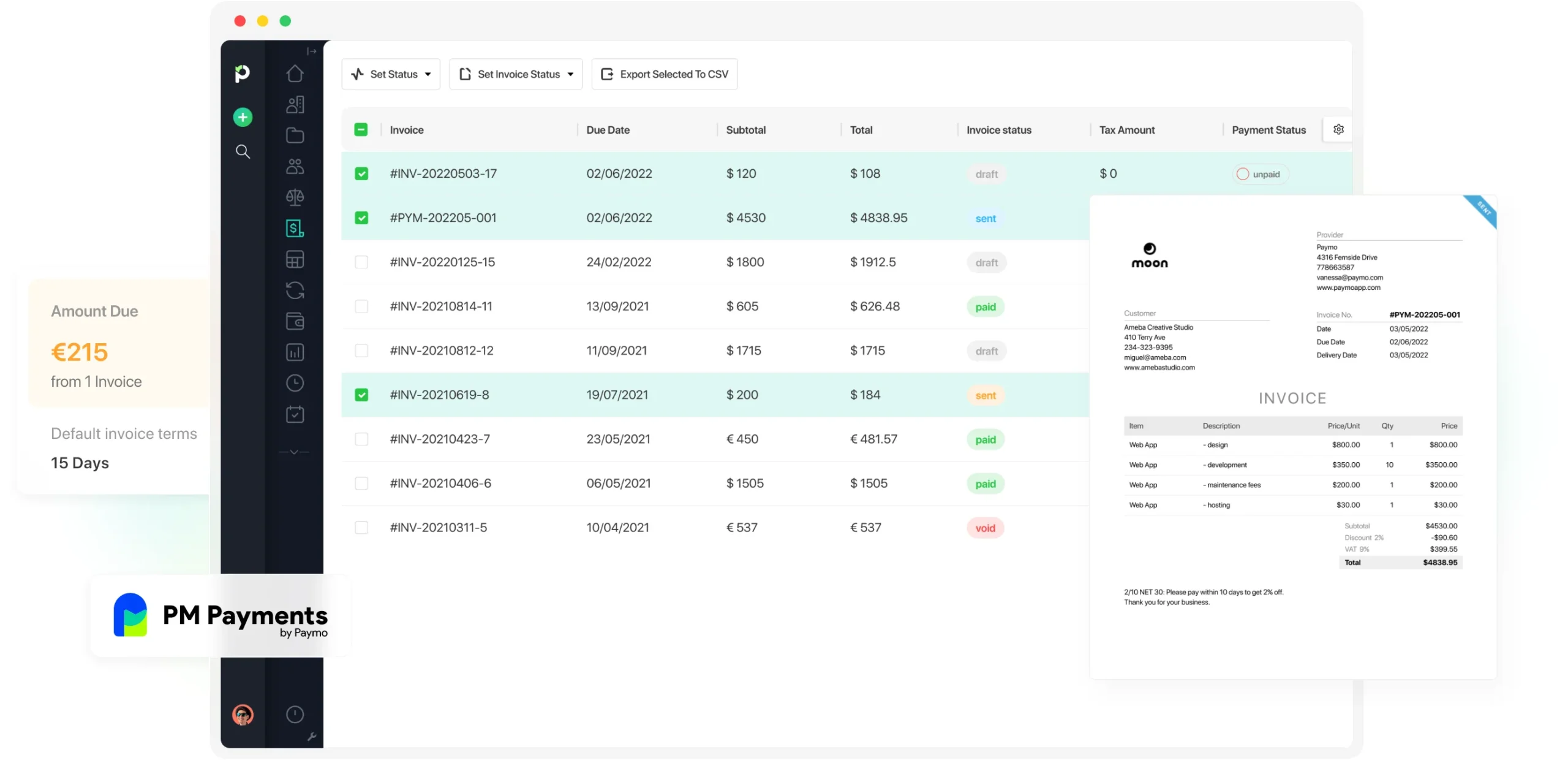
Task: Expand the Set Invoice Status dropdown
Action: [x=515, y=74]
